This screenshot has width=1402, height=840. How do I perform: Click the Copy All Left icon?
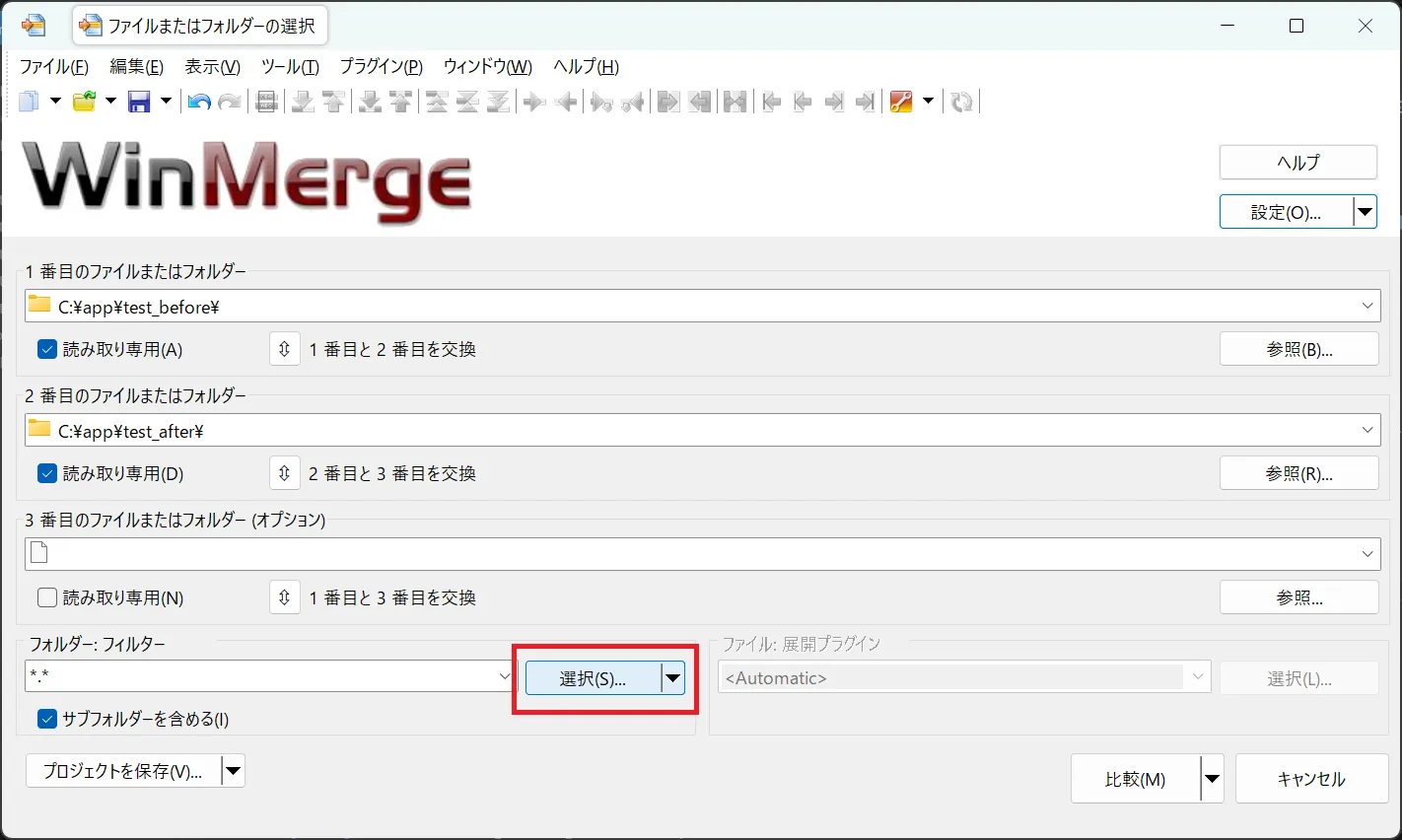tap(700, 102)
